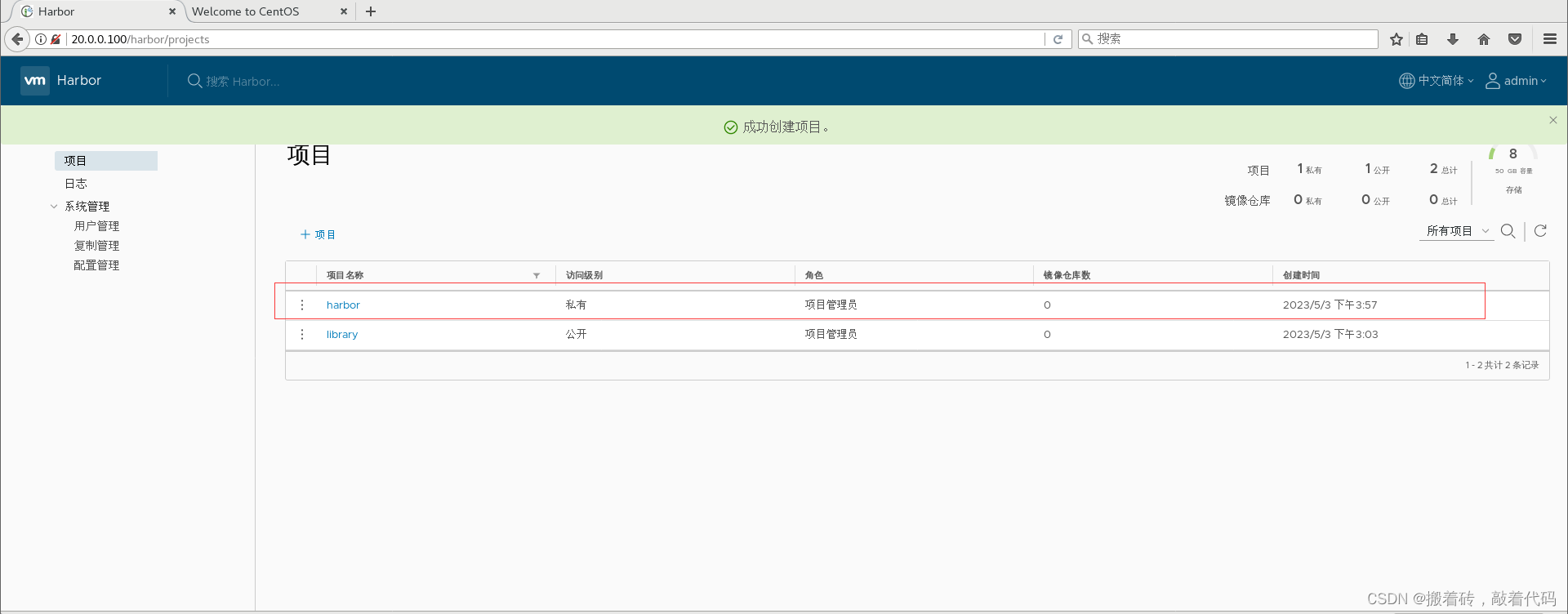Click the 2023/5/3 下午3:03 creation time
Viewport: 1568px width, 614px height.
tap(1330, 334)
